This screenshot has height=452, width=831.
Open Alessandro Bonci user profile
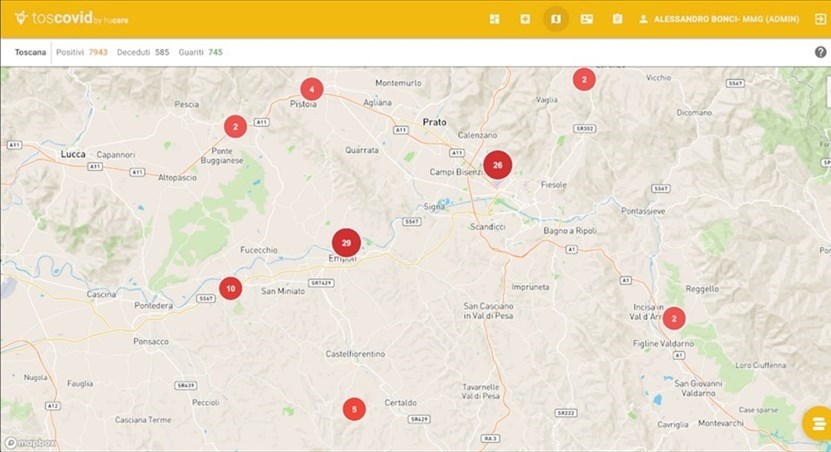720,19
